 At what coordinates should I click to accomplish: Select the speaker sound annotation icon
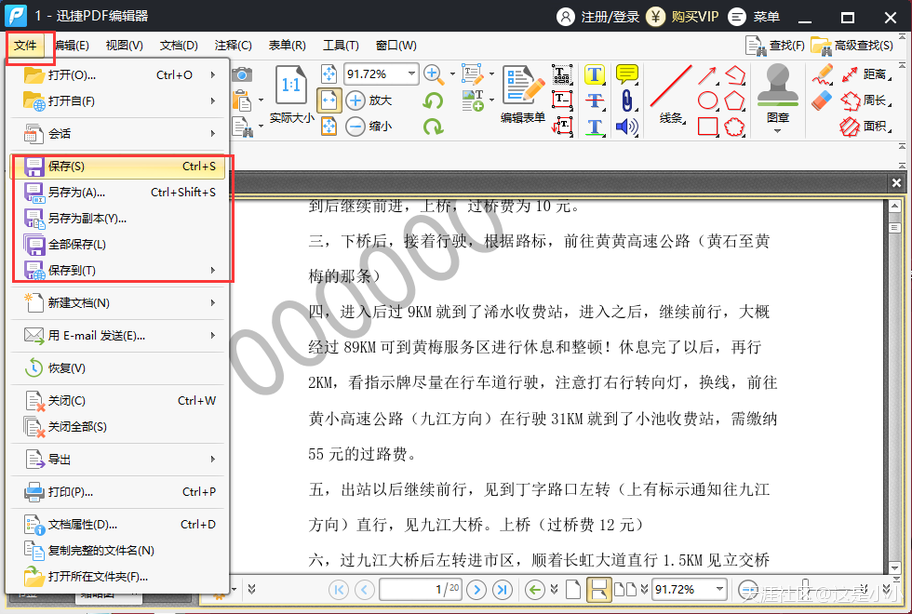click(627, 127)
